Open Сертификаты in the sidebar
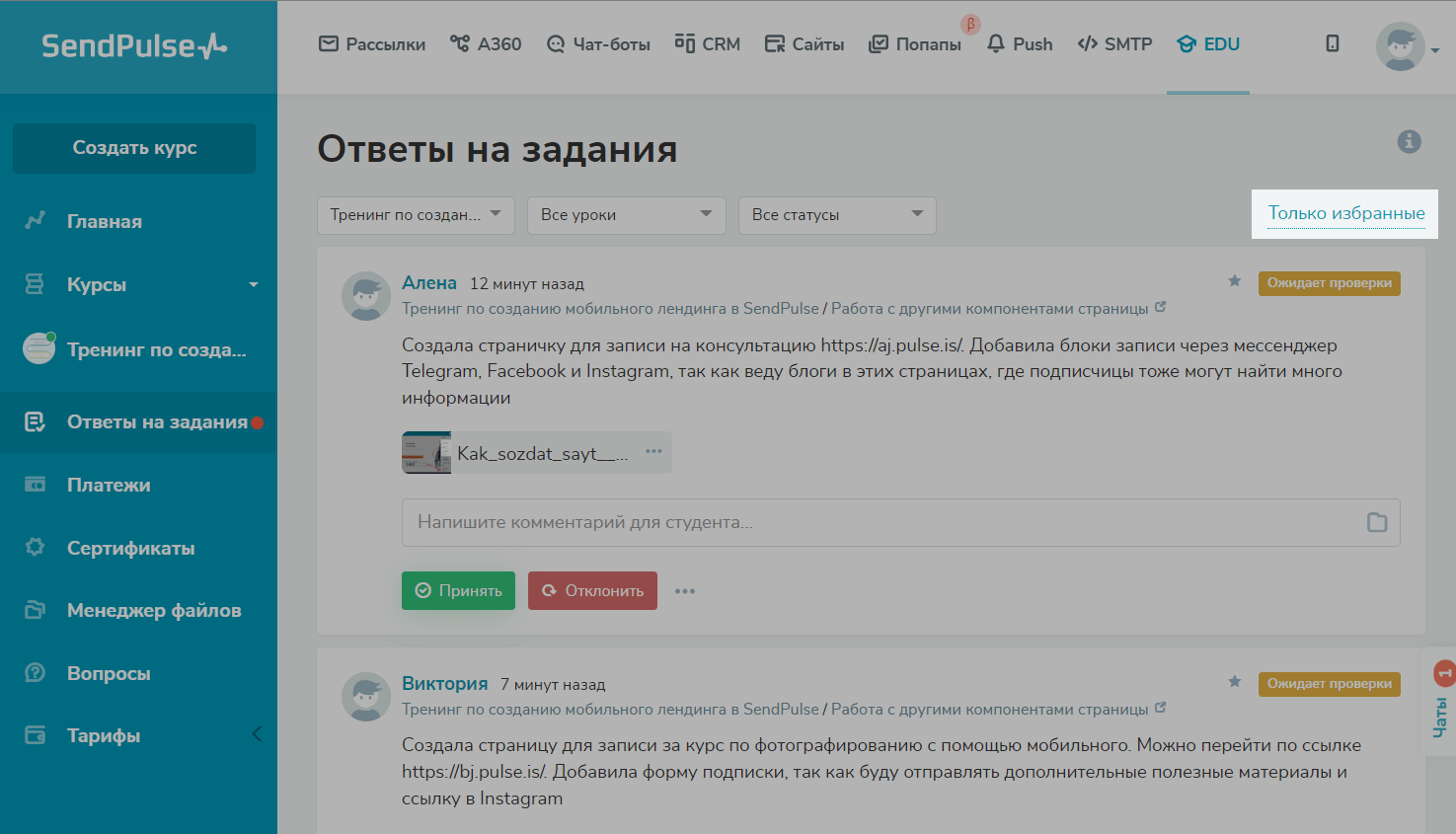Image resolution: width=1456 pixels, height=834 pixels. (x=130, y=548)
